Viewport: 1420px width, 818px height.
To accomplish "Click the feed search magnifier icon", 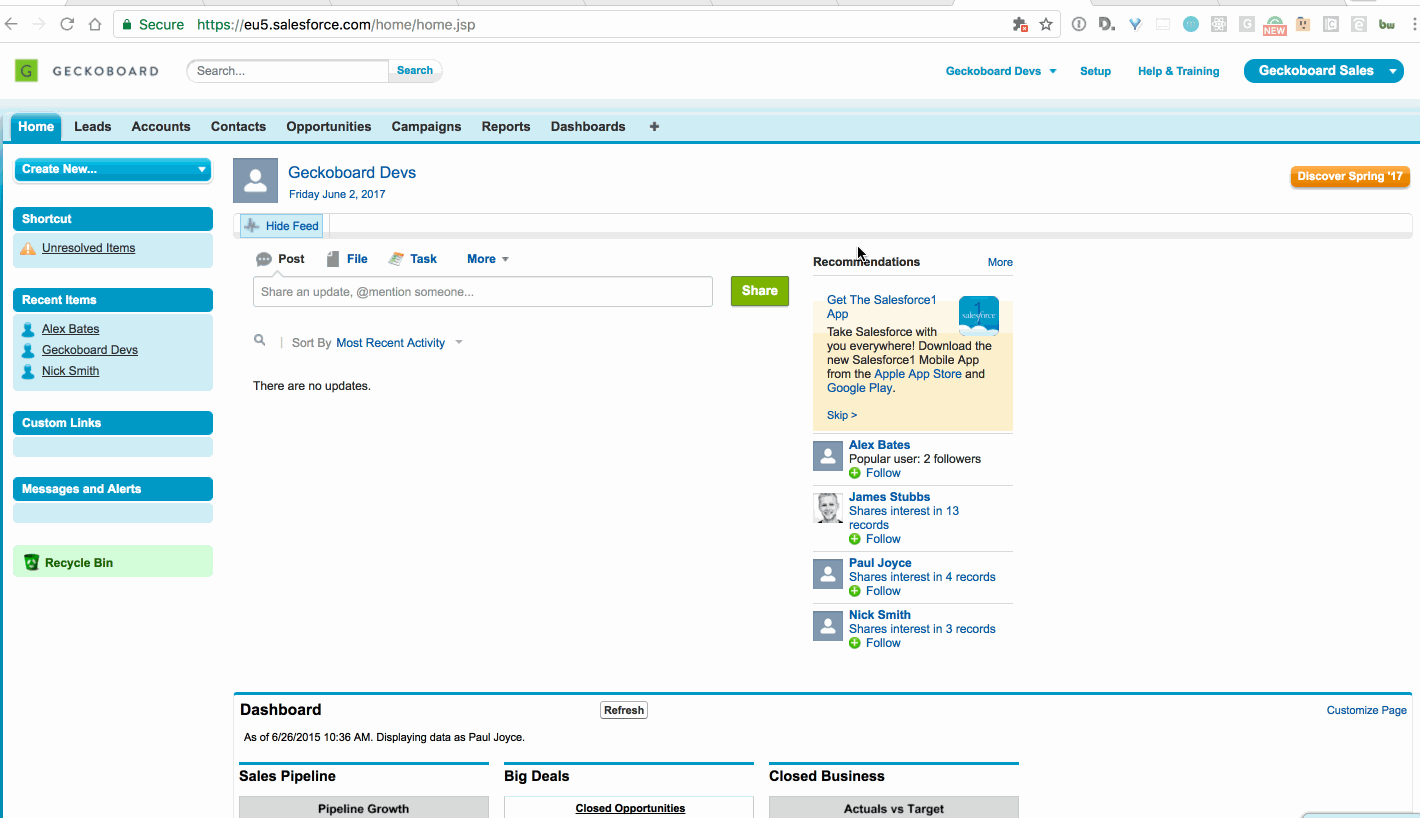I will point(260,341).
